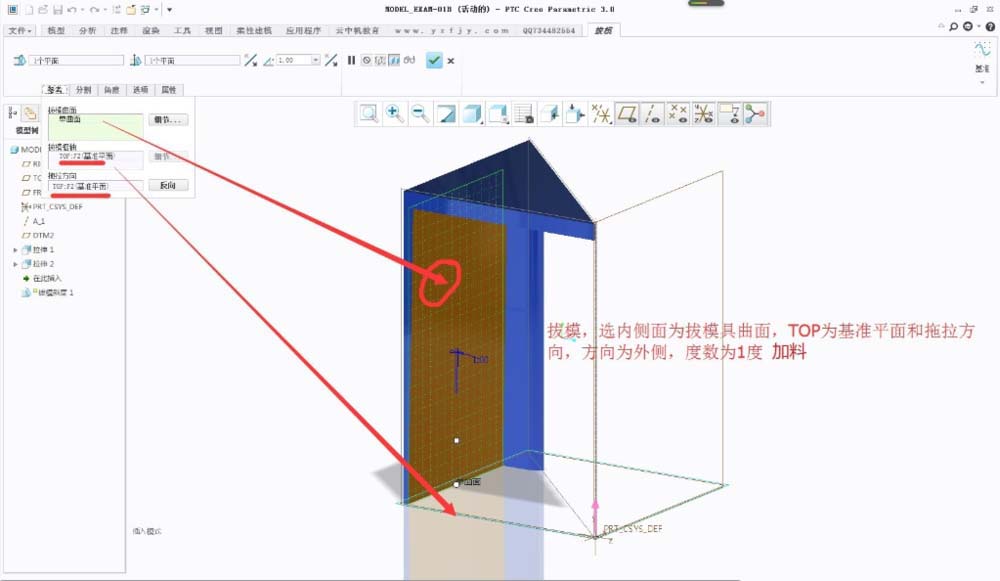Select the attached preview icon
The width and height of the screenshot is (1000, 581).
click(394, 60)
